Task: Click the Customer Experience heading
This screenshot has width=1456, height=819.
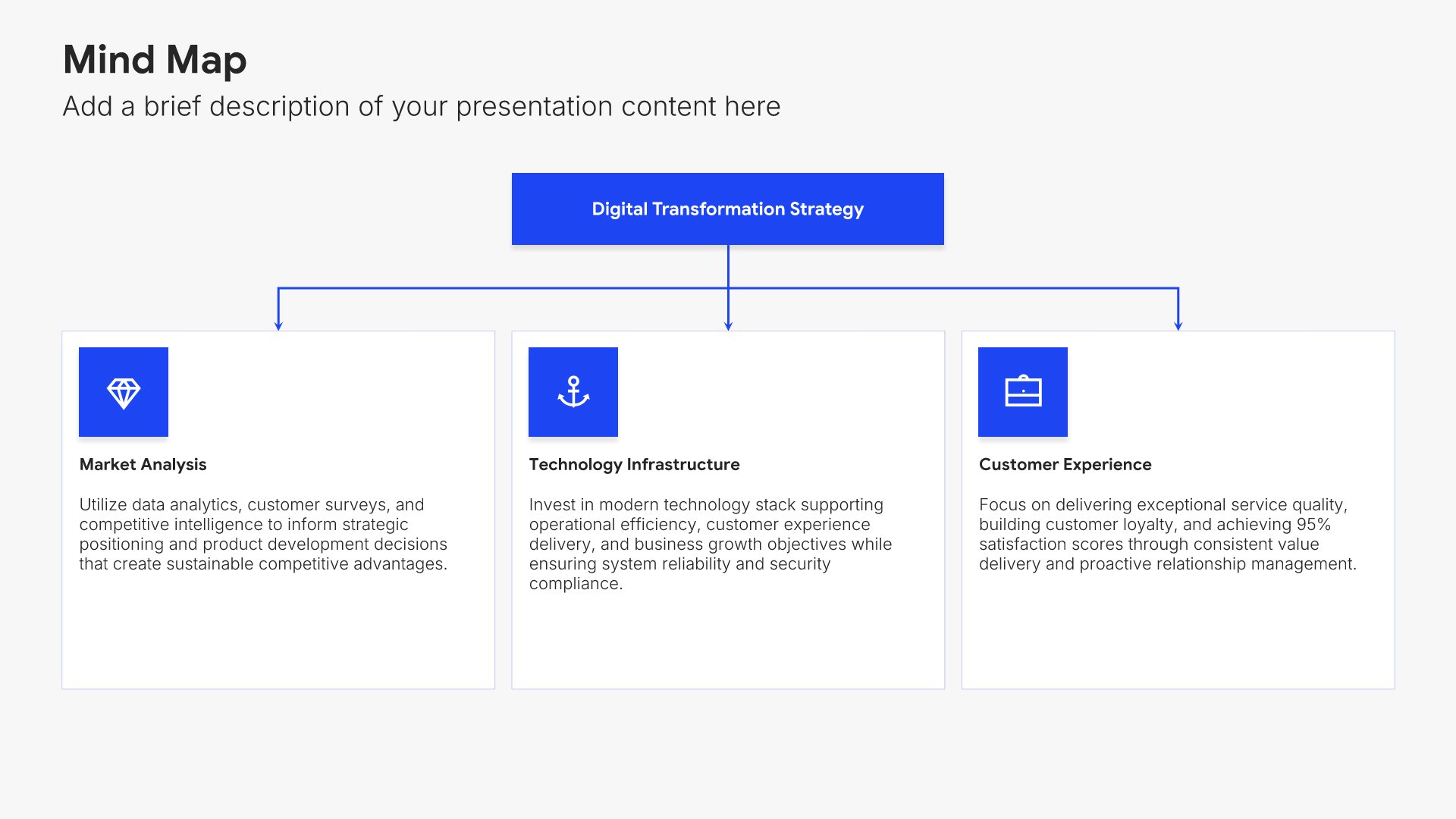Action: pos(1065,464)
